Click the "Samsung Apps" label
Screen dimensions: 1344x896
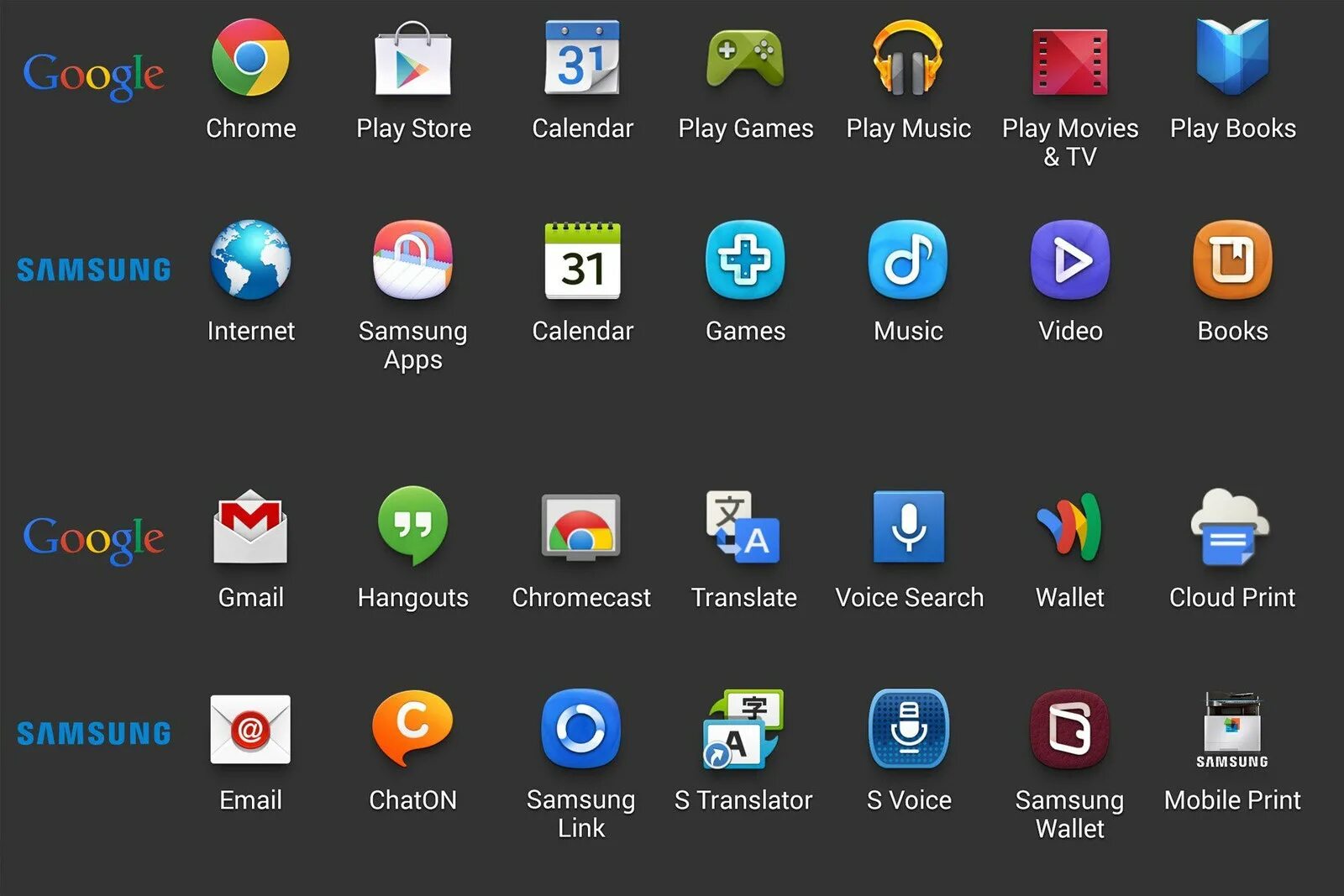(412, 345)
